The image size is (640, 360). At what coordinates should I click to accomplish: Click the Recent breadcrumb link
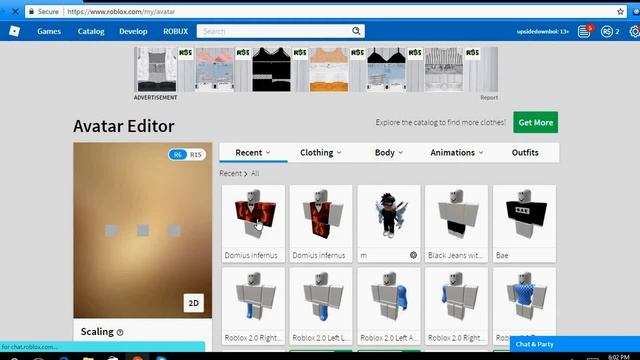(230, 173)
